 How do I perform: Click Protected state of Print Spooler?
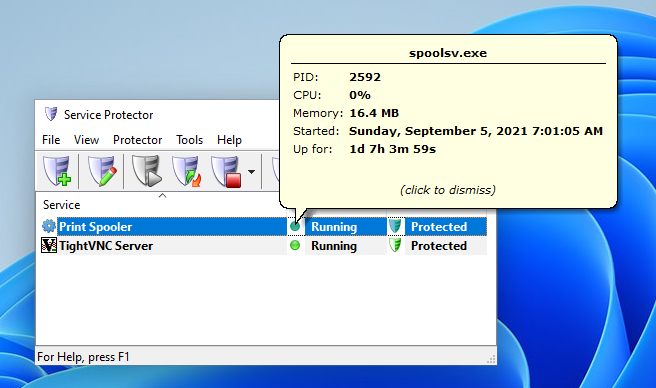[x=439, y=227]
